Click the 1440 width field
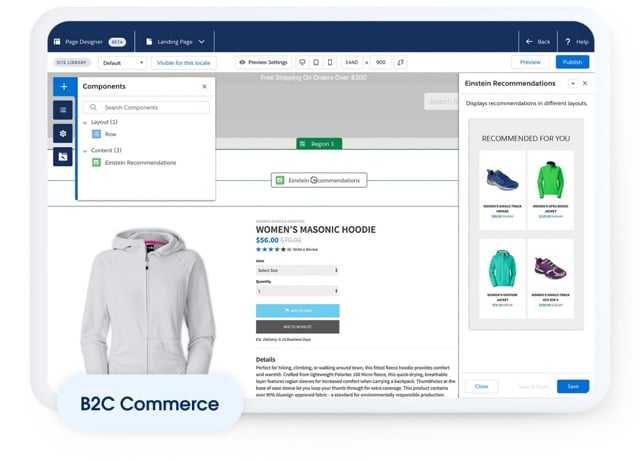 click(x=351, y=62)
